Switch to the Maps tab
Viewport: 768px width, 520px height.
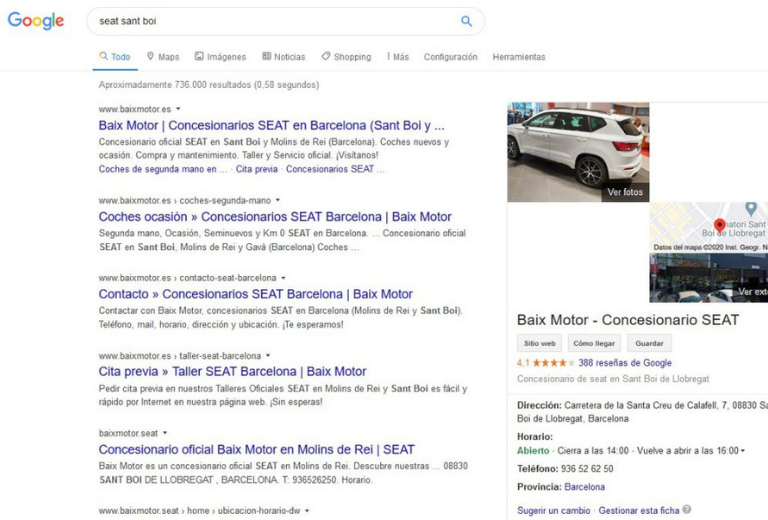tap(163, 56)
